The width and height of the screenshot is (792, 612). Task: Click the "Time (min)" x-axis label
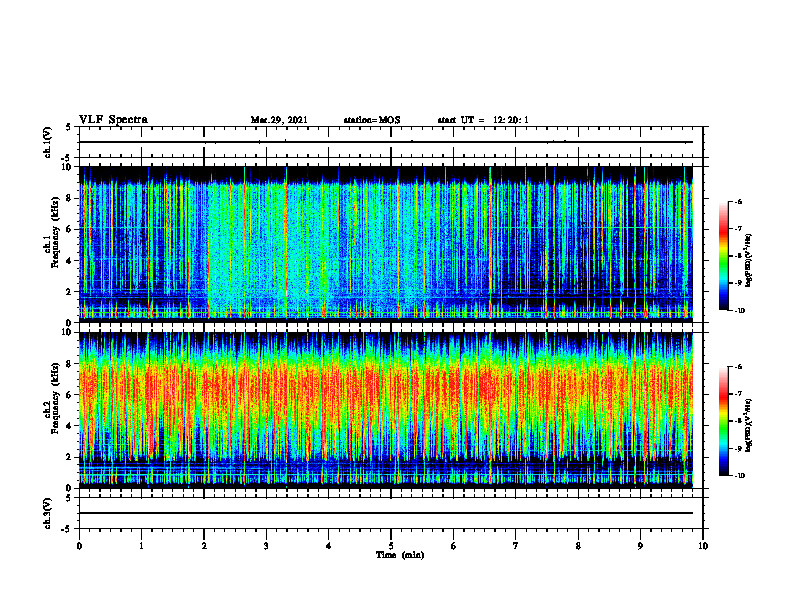tap(400, 555)
